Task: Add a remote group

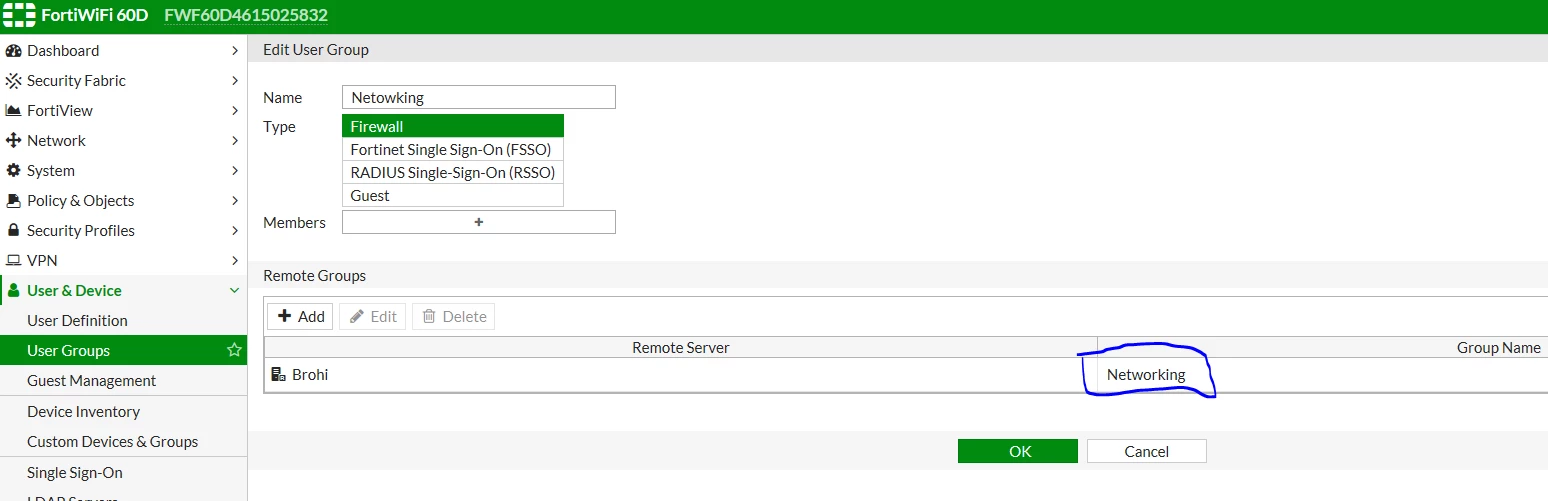Action: 300,316
